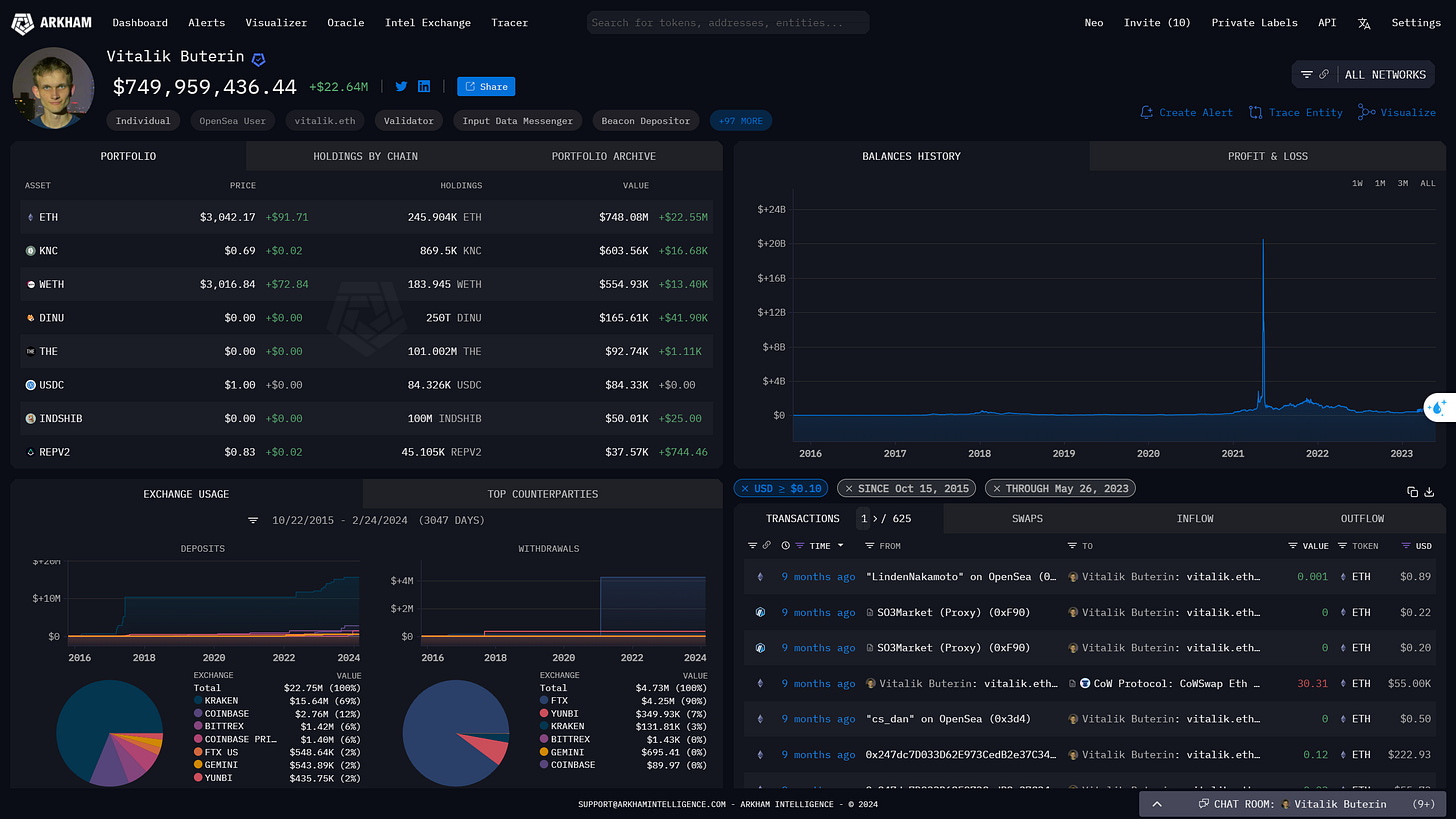Open Intel Exchange in top navigation
The width and height of the screenshot is (1456, 819).
point(428,22)
